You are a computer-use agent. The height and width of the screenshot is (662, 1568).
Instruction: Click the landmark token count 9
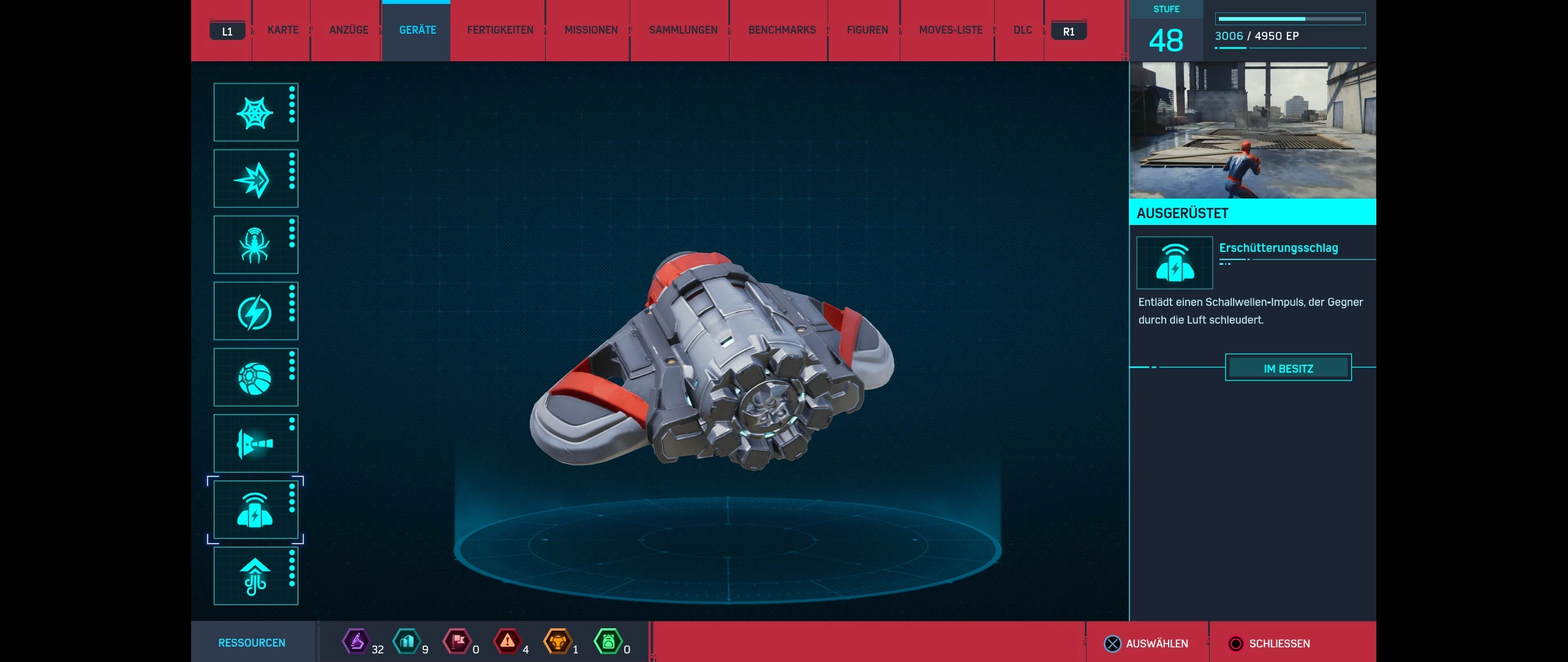pyautogui.click(x=425, y=649)
